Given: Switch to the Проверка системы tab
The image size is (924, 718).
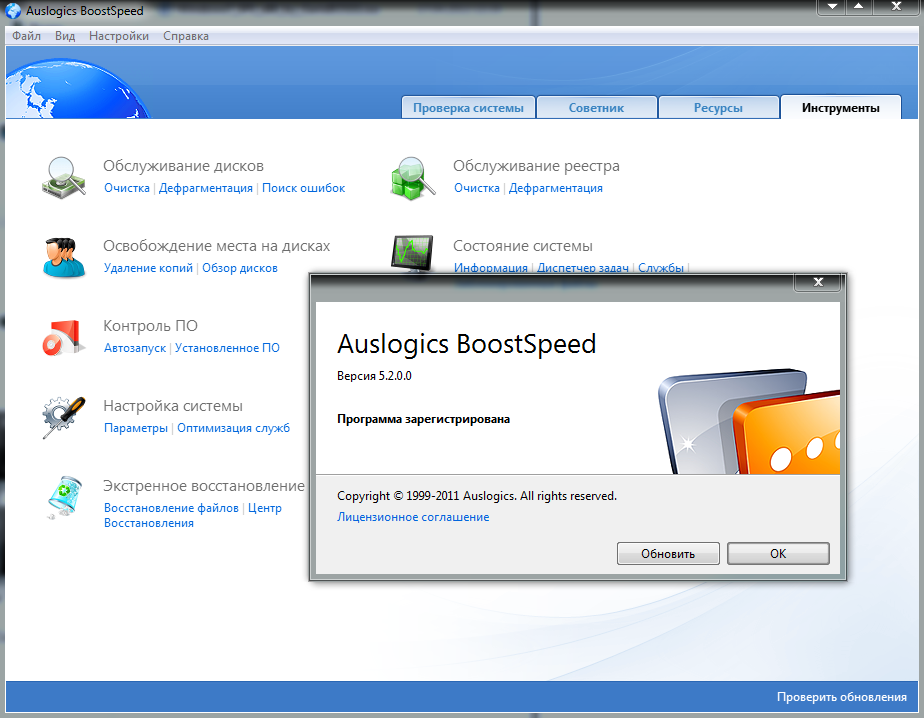Looking at the screenshot, I should pos(468,108).
